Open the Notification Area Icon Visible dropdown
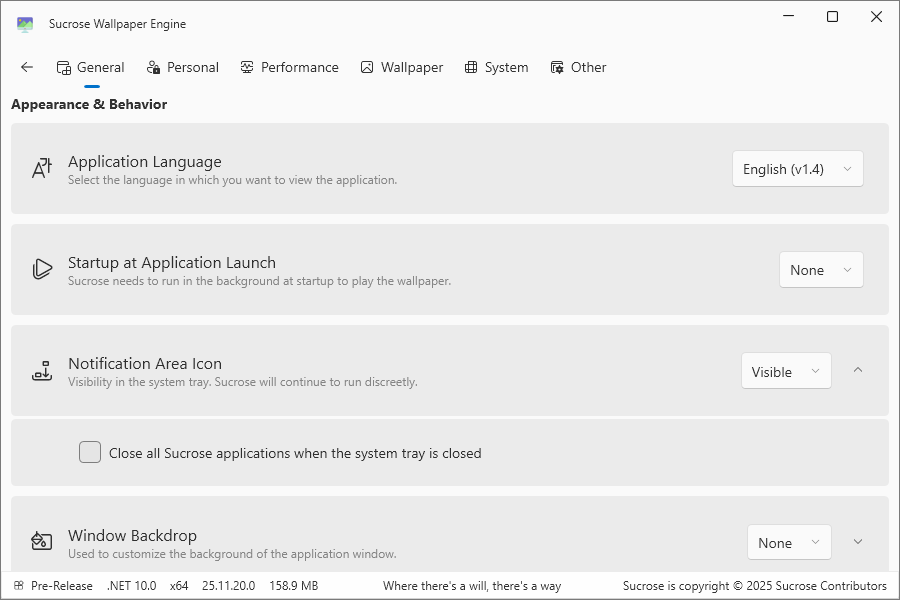The image size is (900, 600). pyautogui.click(x=785, y=371)
